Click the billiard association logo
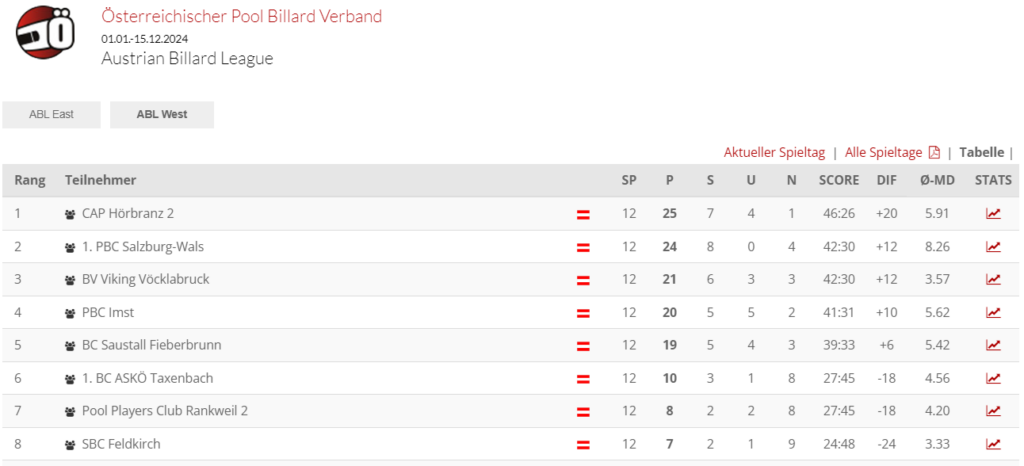The width and height of the screenshot is (1024, 466). click(45, 31)
